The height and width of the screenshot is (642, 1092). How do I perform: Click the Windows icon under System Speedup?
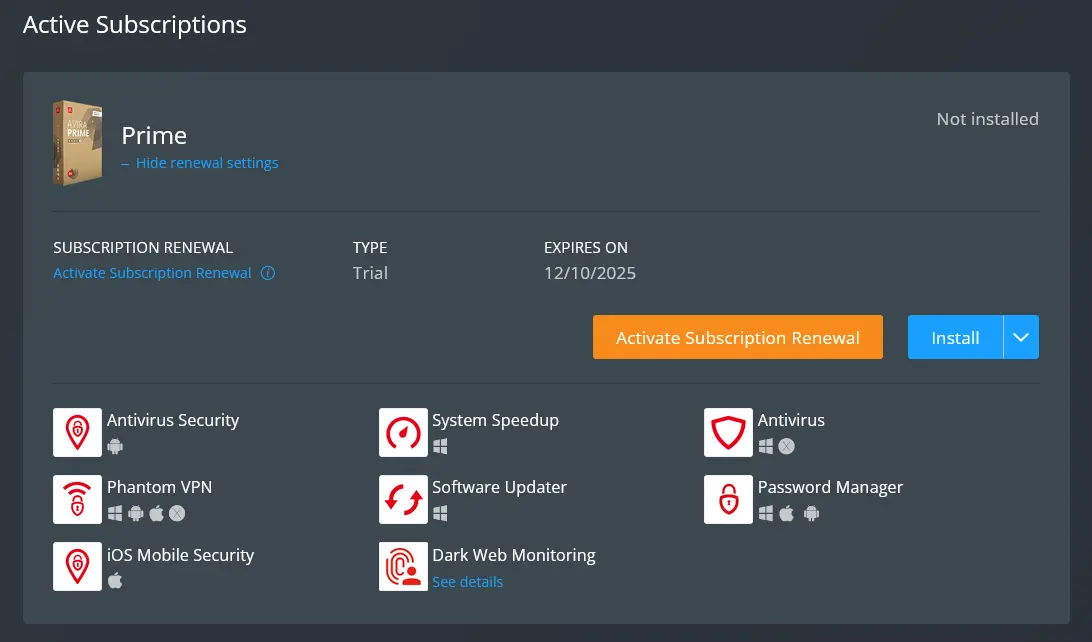(440, 446)
